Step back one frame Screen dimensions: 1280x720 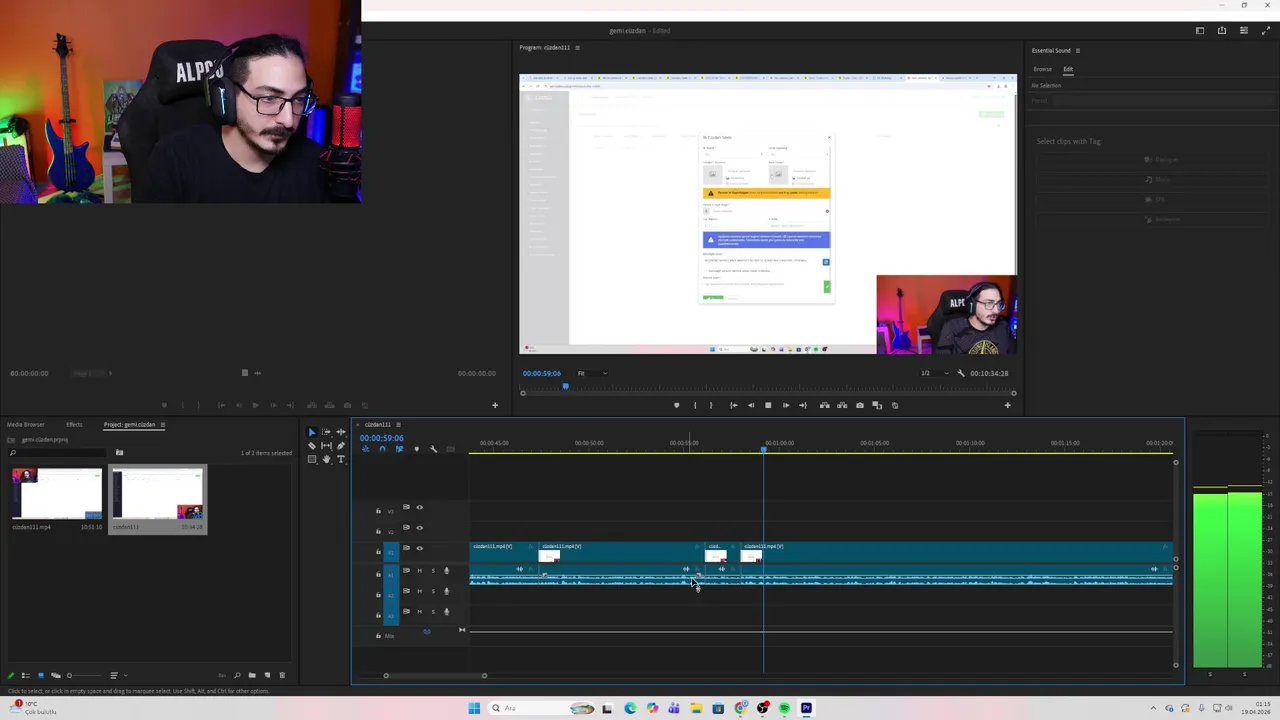coord(751,405)
